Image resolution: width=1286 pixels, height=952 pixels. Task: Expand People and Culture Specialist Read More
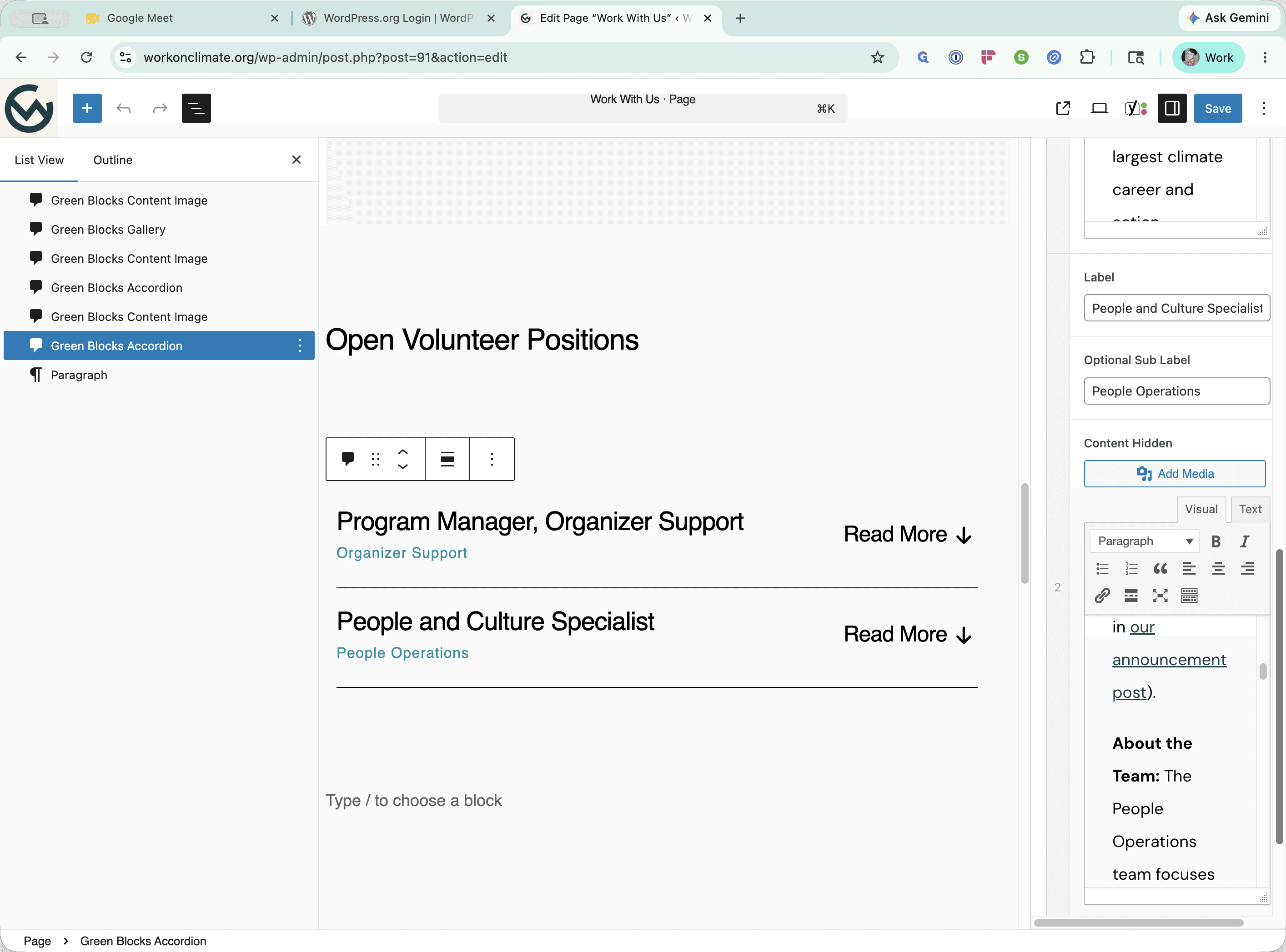[x=907, y=635]
